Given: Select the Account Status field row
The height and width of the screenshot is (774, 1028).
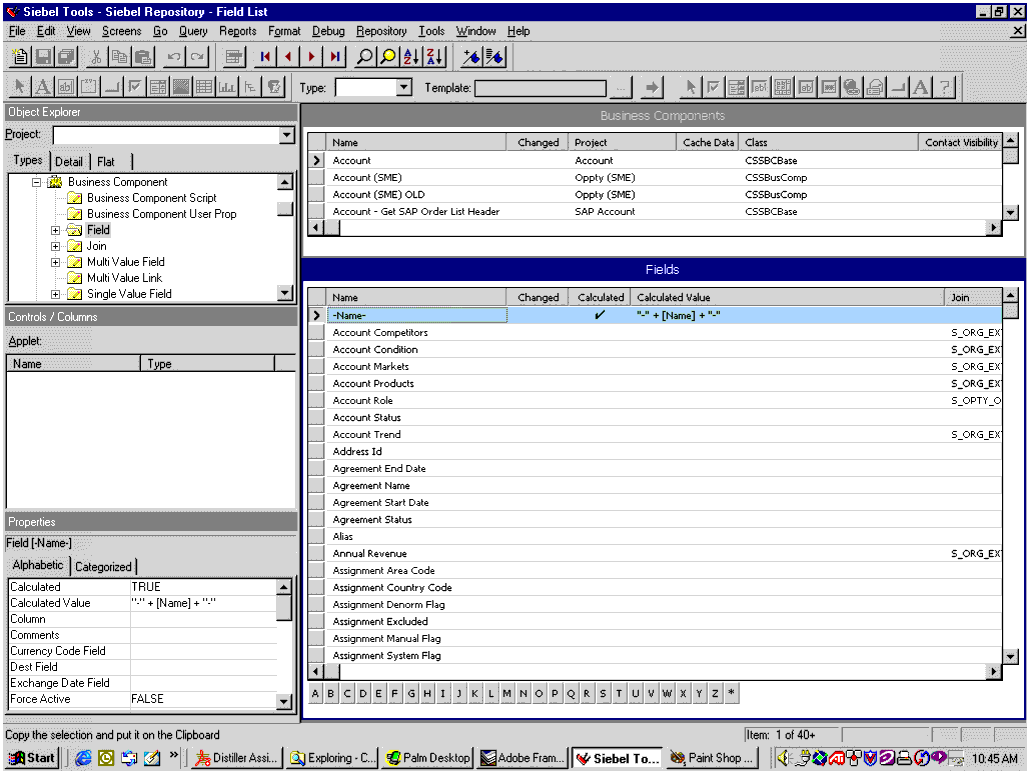Looking at the screenshot, I should [x=367, y=417].
